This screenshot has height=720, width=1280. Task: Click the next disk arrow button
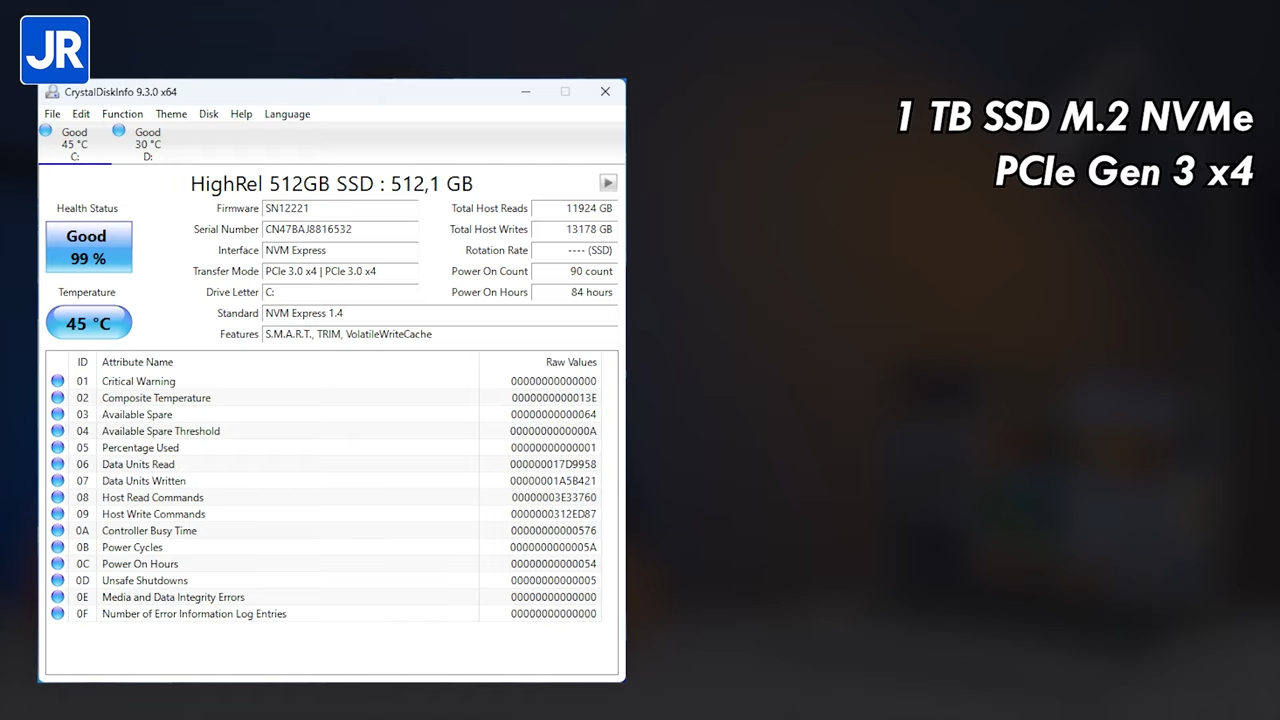tap(608, 183)
